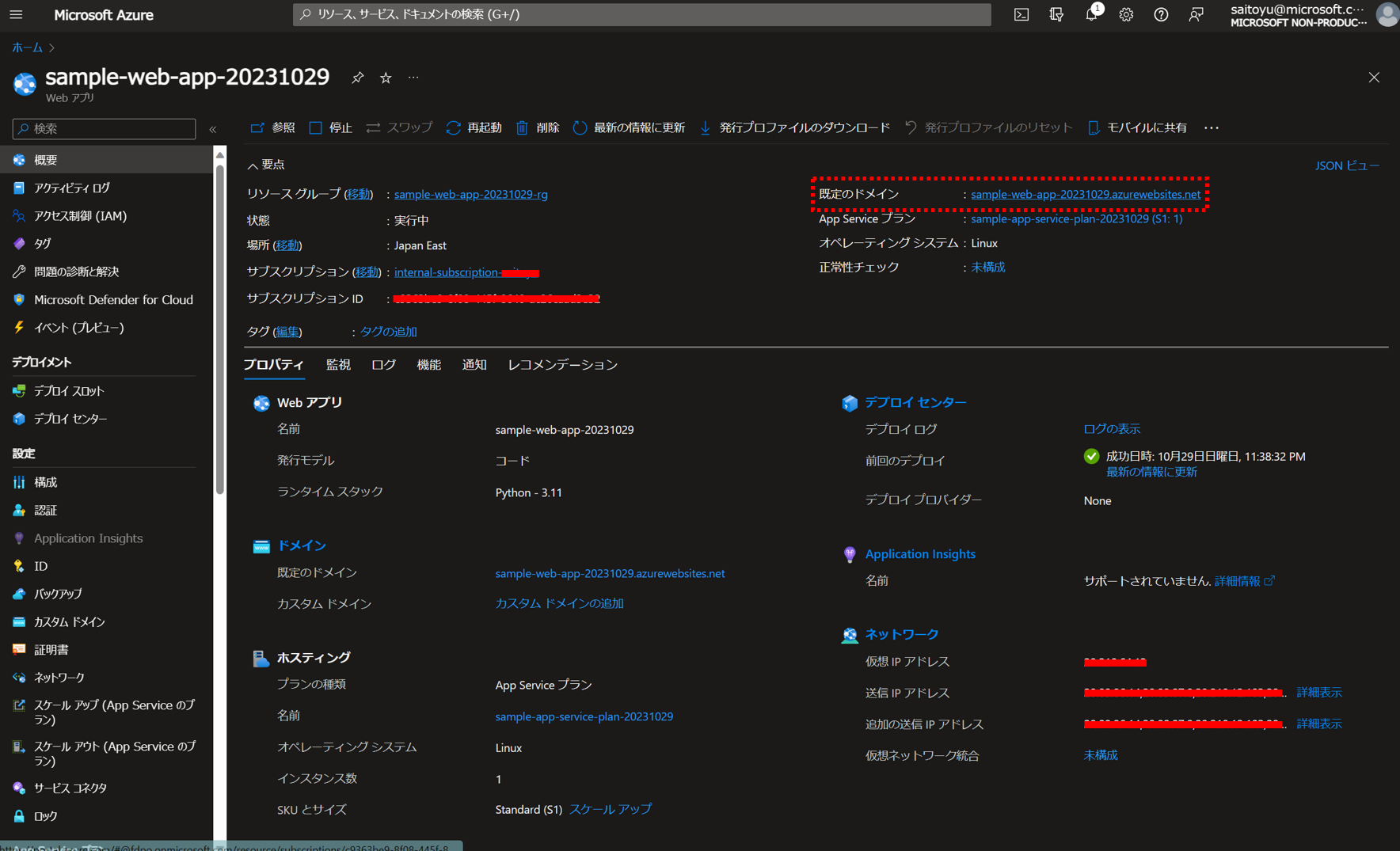Focus the top resource search bar

pyautogui.click(x=641, y=14)
